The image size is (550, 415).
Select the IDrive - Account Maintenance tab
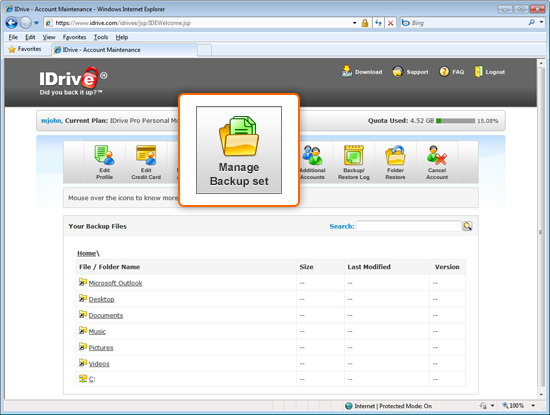[x=124, y=50]
